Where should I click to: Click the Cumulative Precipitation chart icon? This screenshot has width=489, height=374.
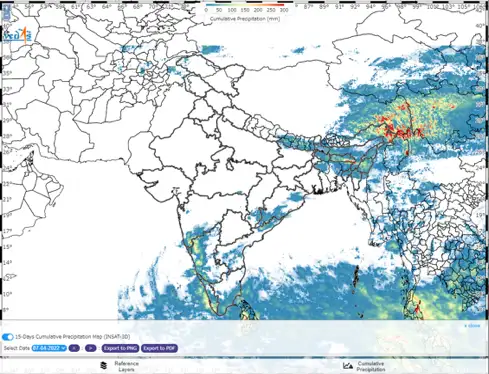tap(348, 366)
